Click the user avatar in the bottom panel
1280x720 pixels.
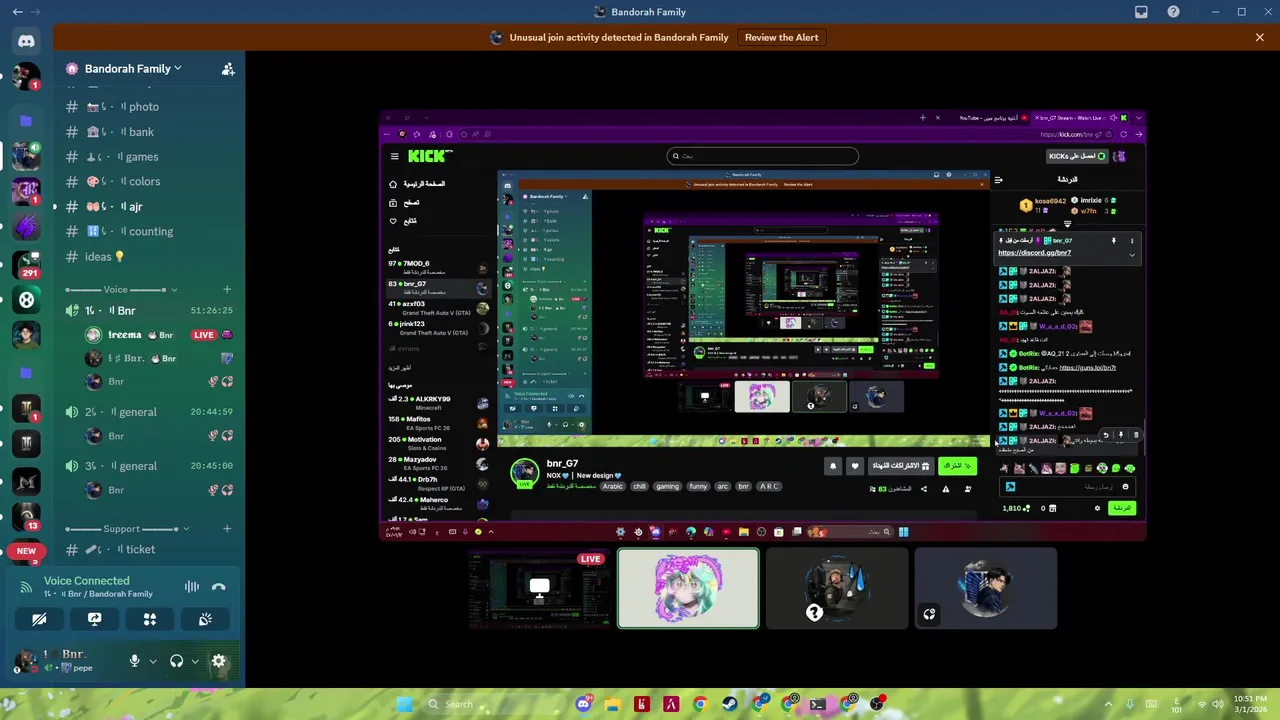click(x=26, y=660)
